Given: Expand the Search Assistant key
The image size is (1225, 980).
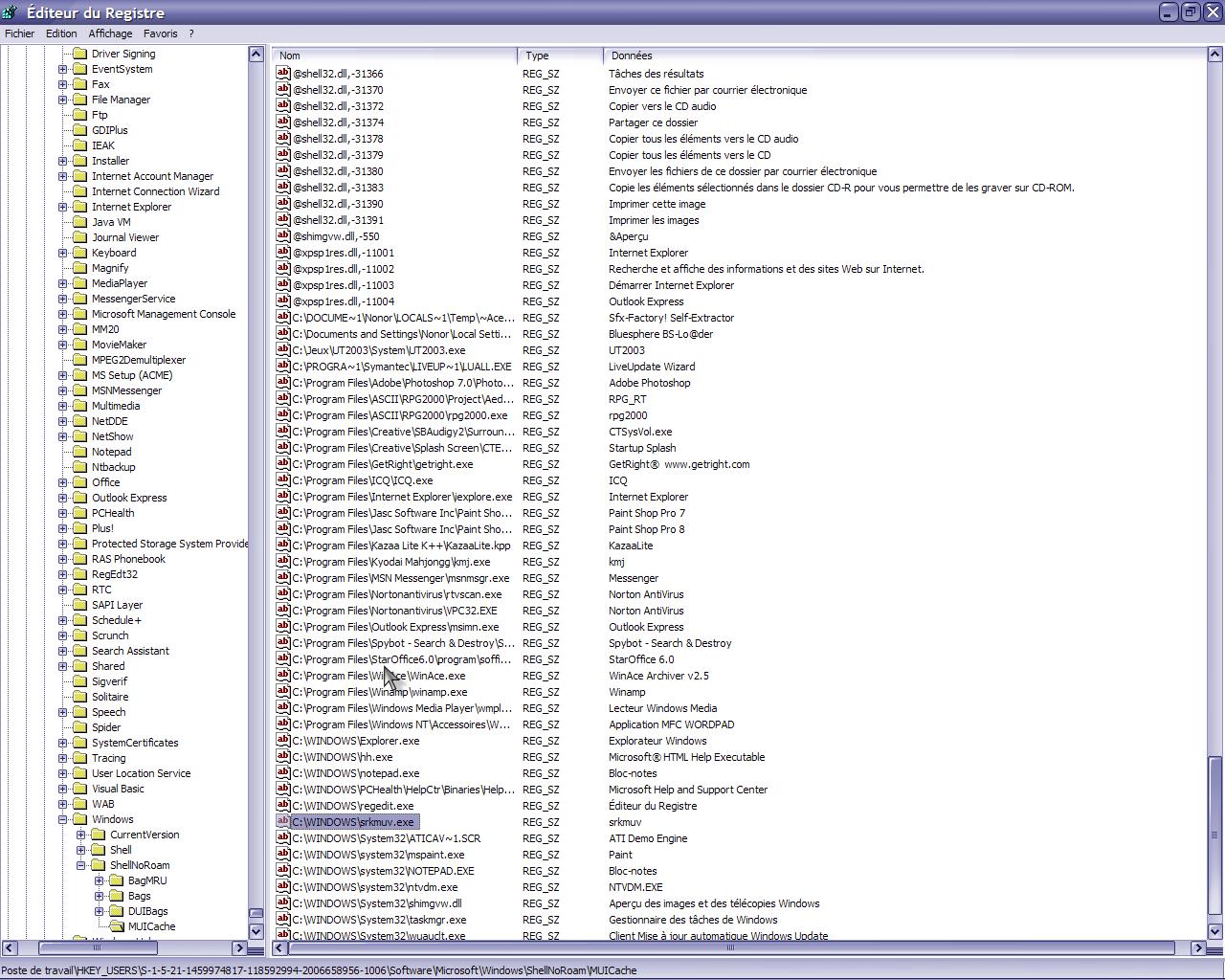Looking at the screenshot, I should [63, 651].
